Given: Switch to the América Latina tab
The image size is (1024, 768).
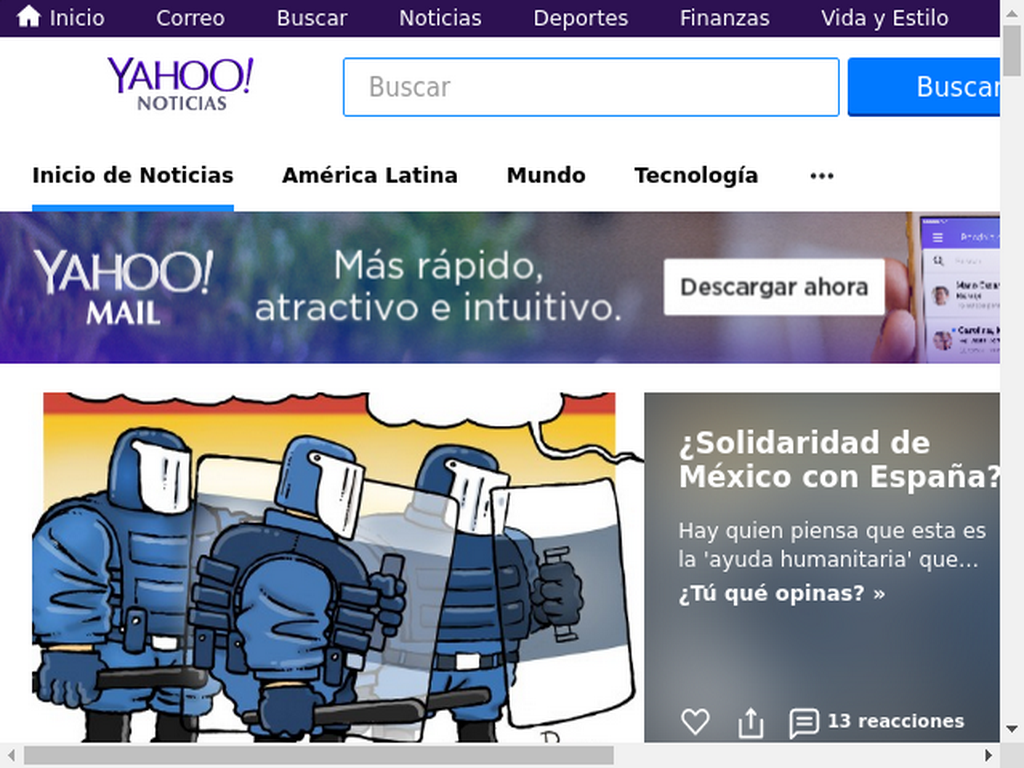Looking at the screenshot, I should coord(370,175).
